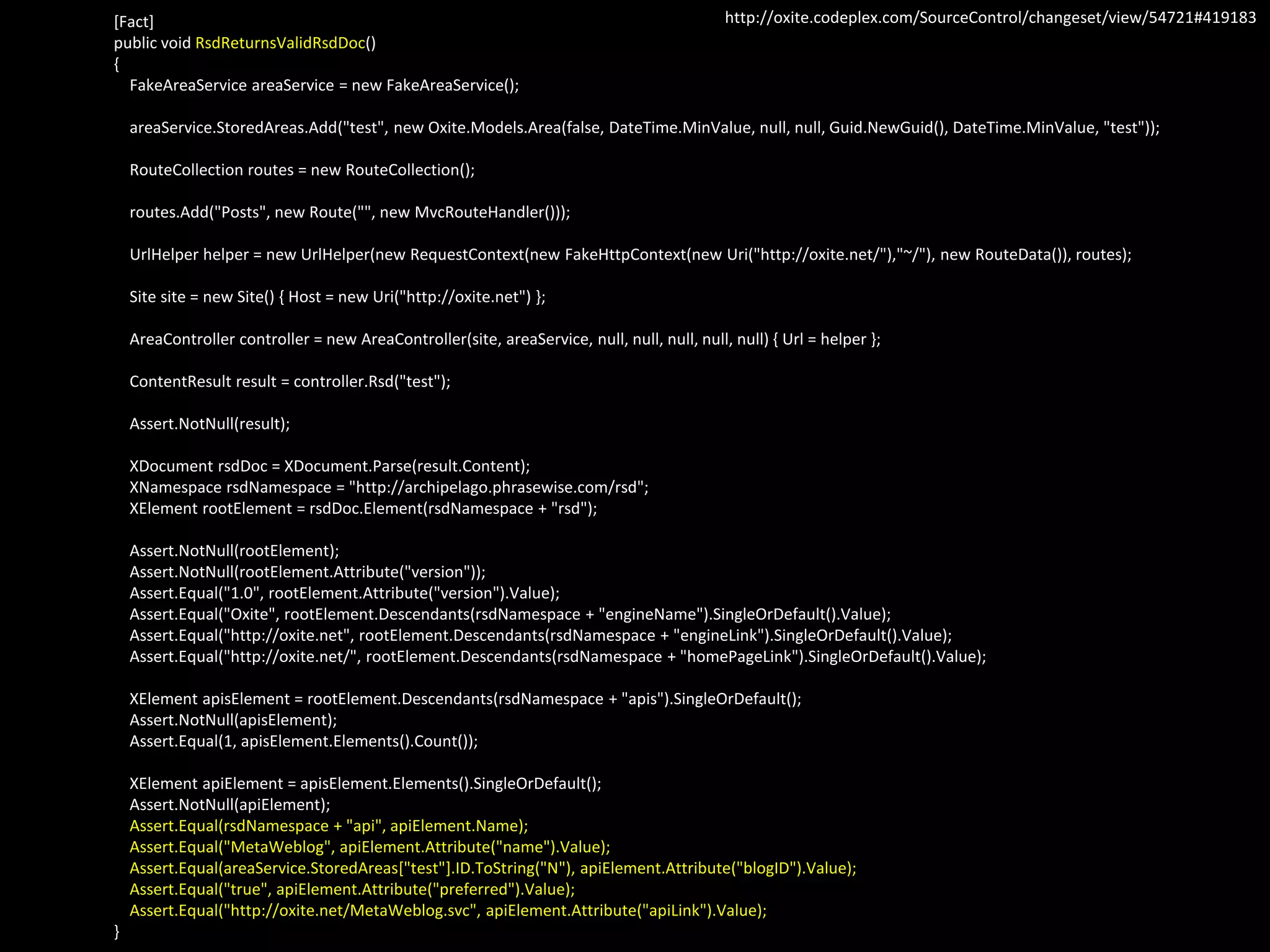Open the oxite.codeplex.com changeset URL
The width and height of the screenshot is (1270, 952).
[x=990, y=17]
